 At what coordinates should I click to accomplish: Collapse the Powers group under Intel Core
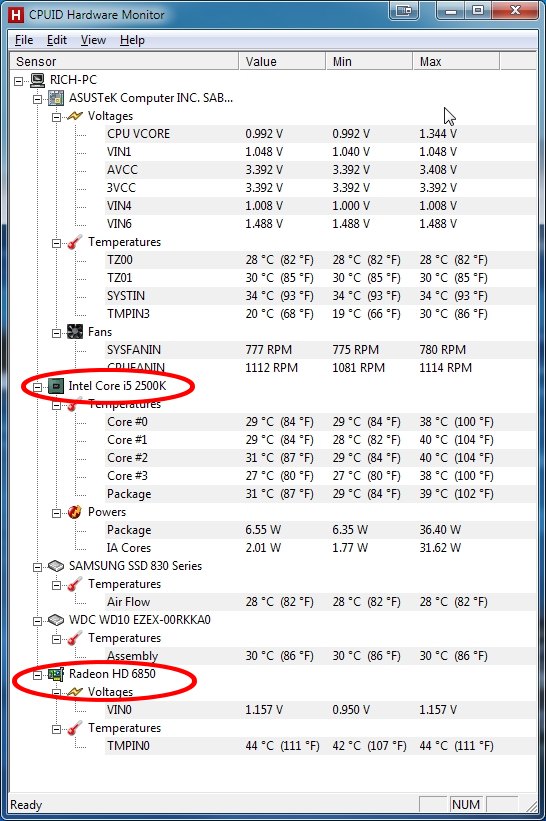pyautogui.click(x=57, y=513)
